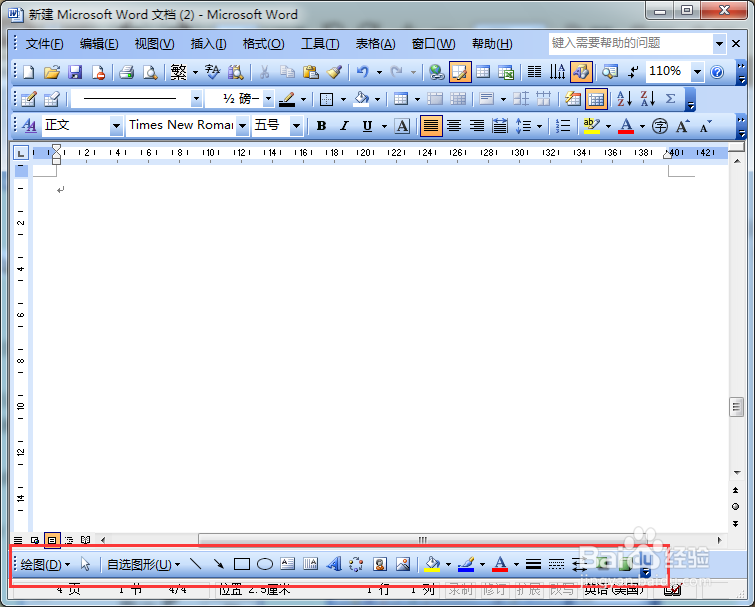
Task: Toggle italic formatting
Action: pos(344,126)
